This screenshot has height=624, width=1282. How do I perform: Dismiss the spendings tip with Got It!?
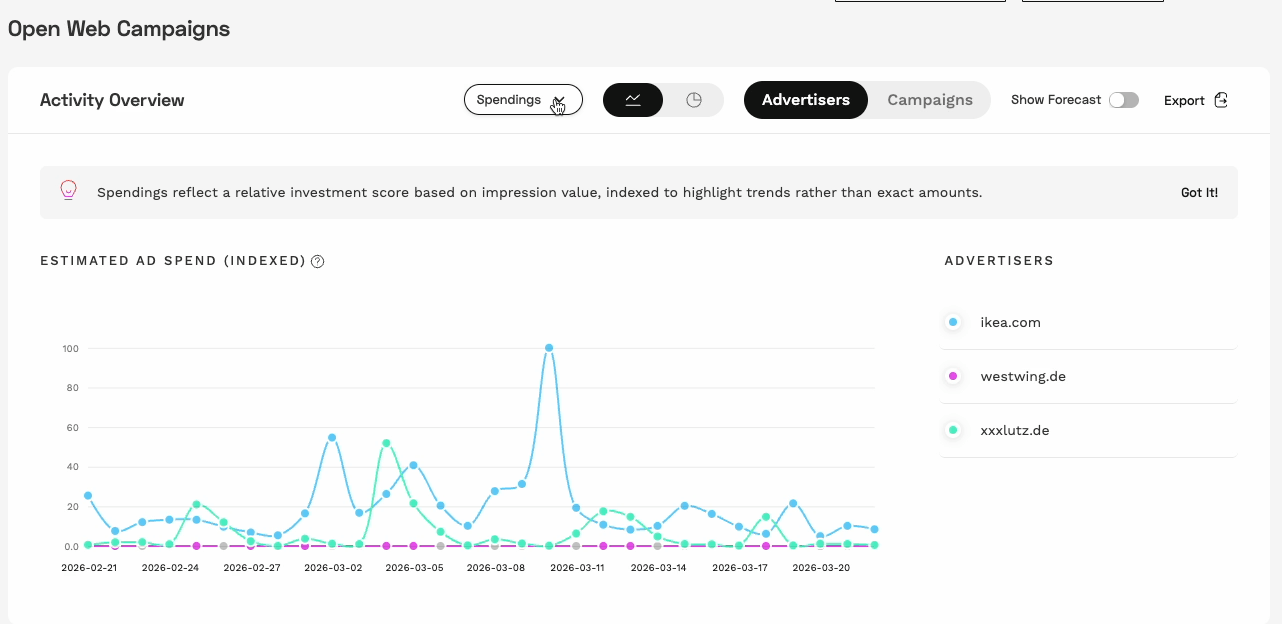1199,192
